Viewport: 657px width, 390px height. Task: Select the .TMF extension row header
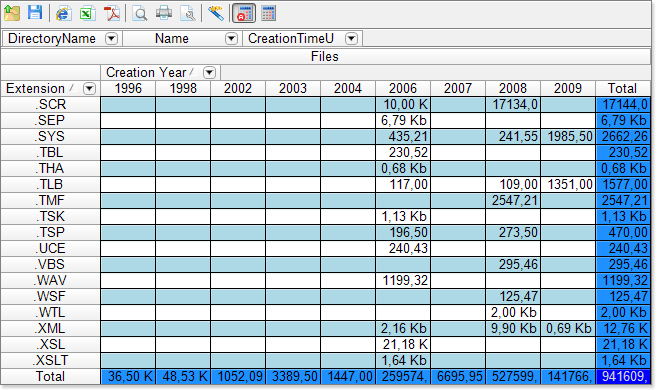pos(50,200)
